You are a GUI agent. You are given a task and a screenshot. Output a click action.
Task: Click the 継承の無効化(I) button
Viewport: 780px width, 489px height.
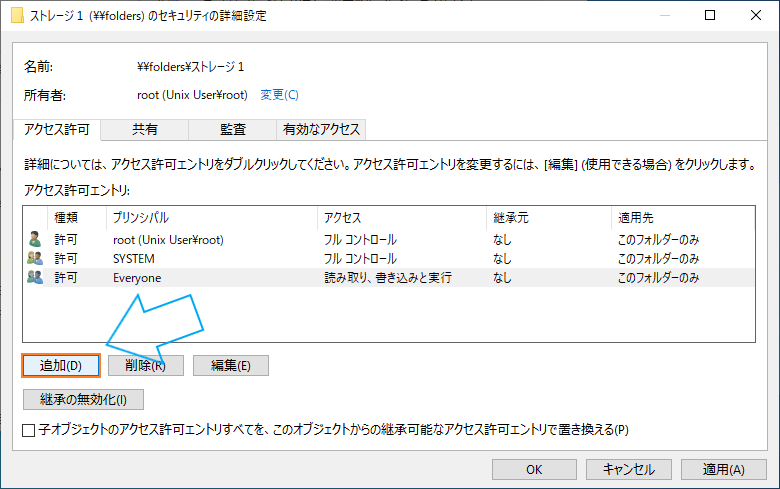point(84,399)
